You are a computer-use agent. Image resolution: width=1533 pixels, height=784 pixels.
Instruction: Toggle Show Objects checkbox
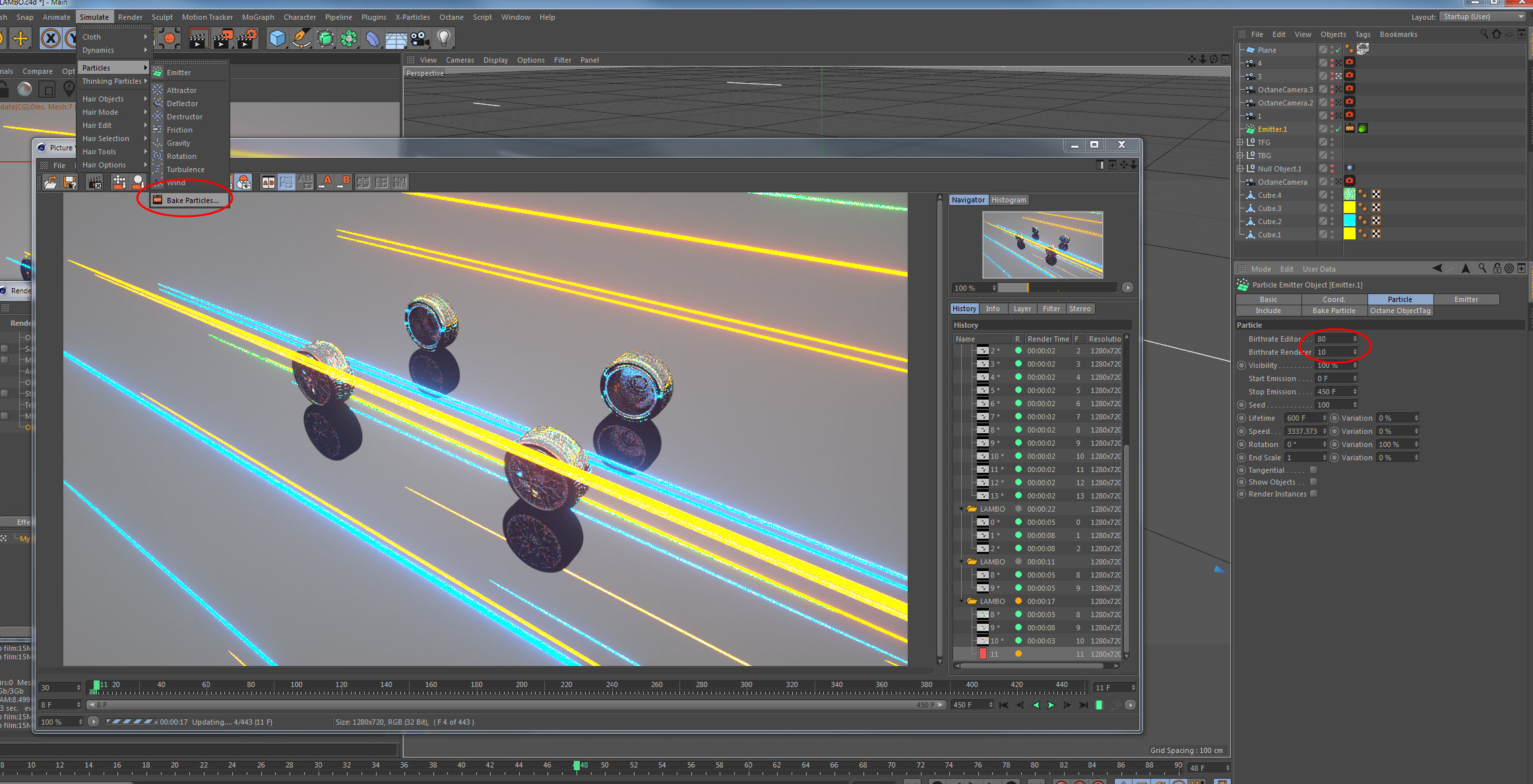click(1313, 482)
